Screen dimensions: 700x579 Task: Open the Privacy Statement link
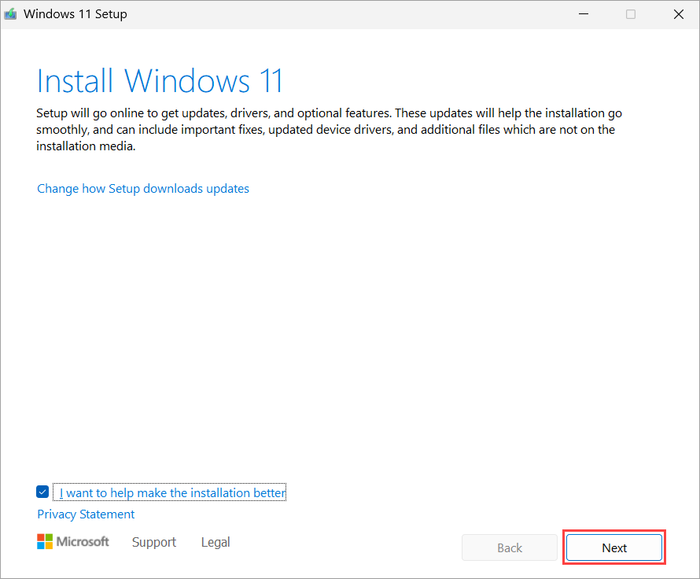tap(86, 514)
